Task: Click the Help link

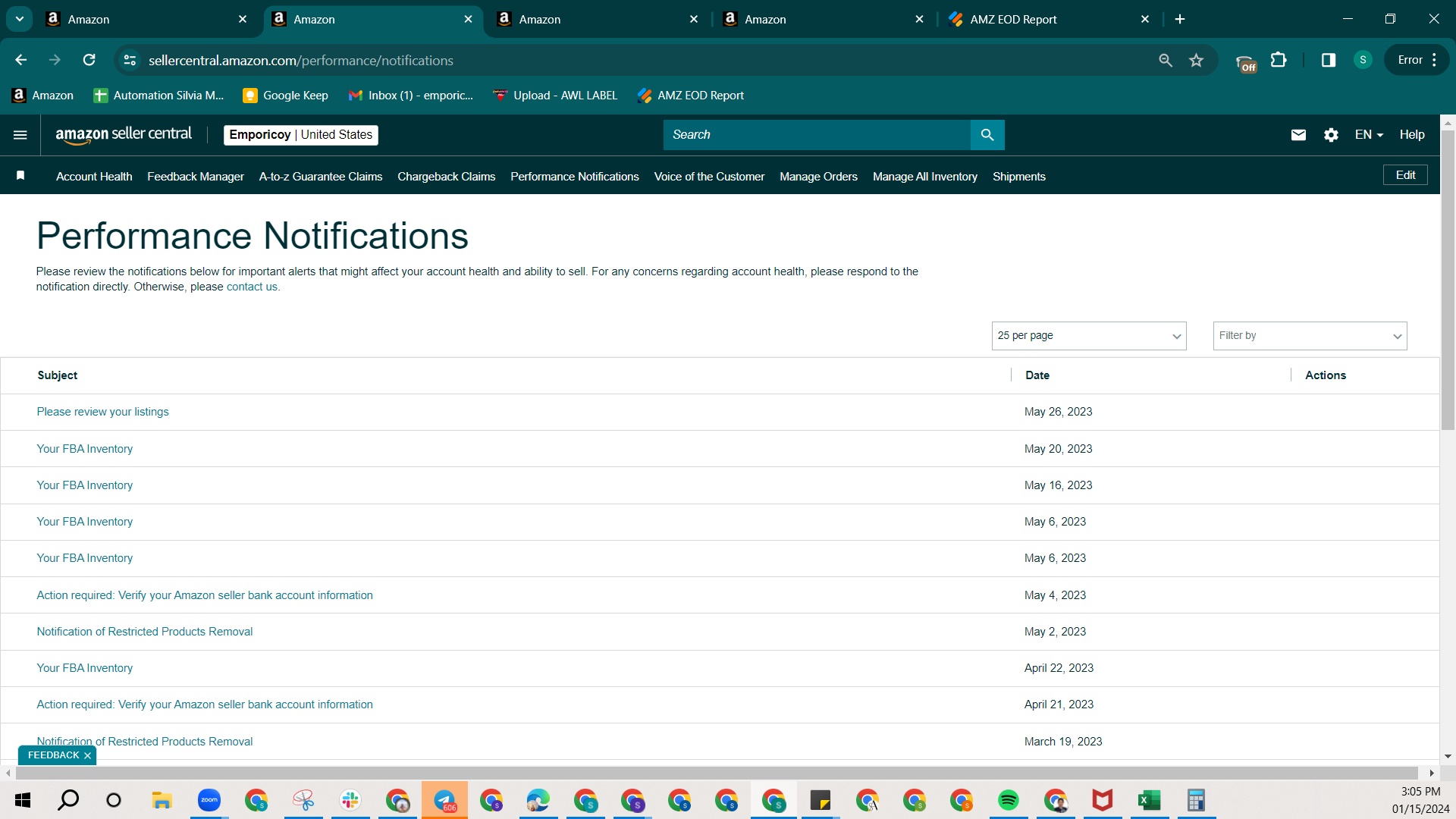Action: point(1412,135)
